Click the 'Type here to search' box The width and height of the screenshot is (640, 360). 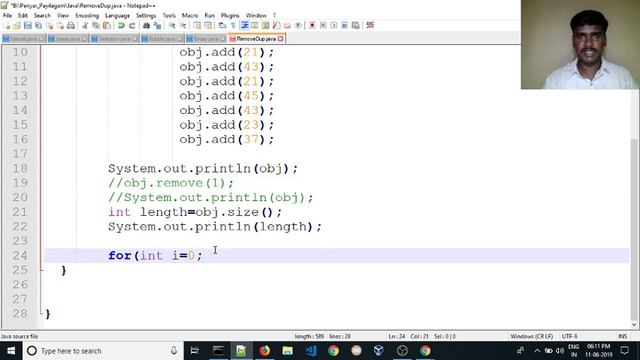click(103, 351)
